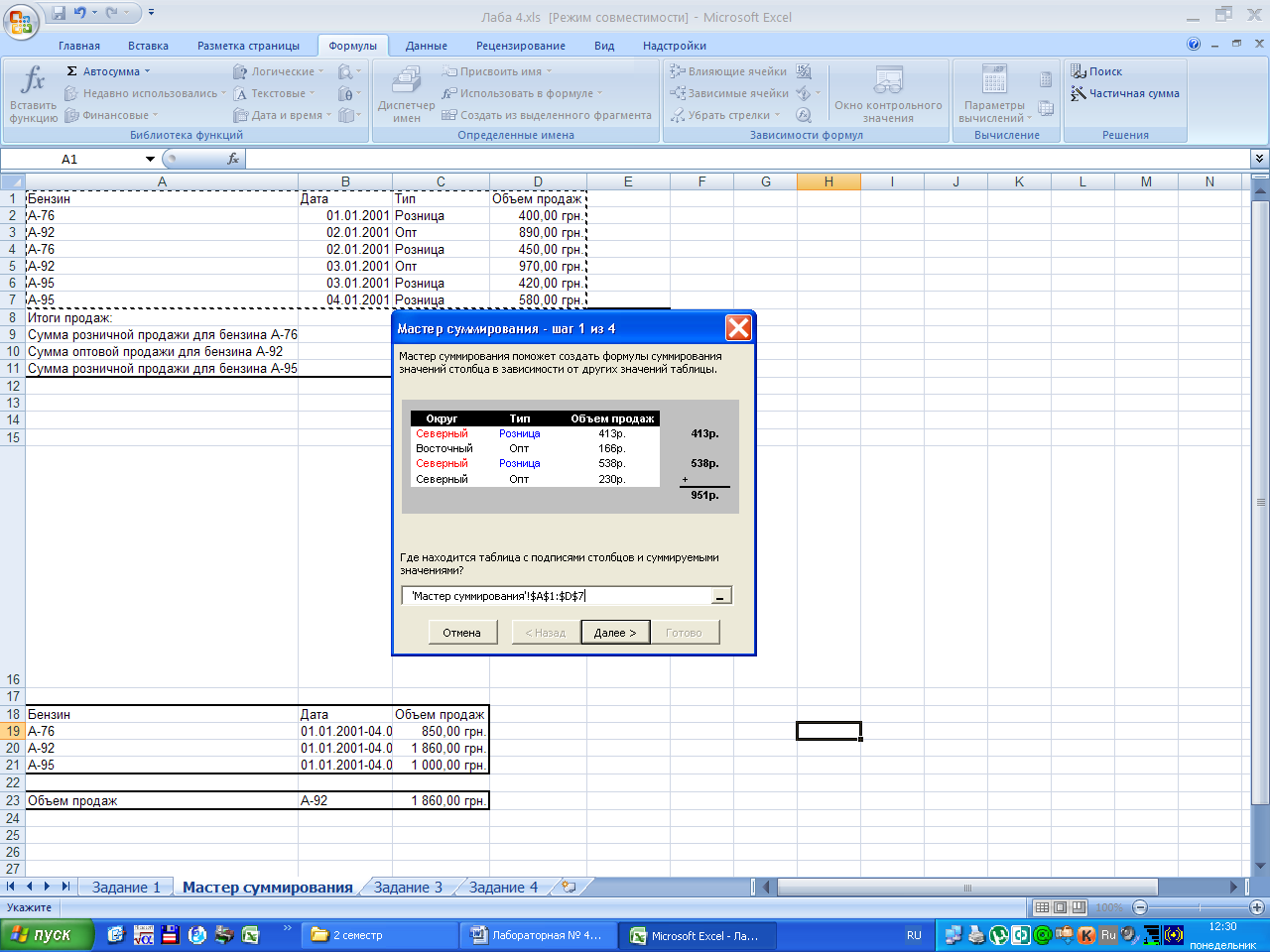Switch to Normal view in status bar
The image size is (1270, 952).
tap(1042, 907)
